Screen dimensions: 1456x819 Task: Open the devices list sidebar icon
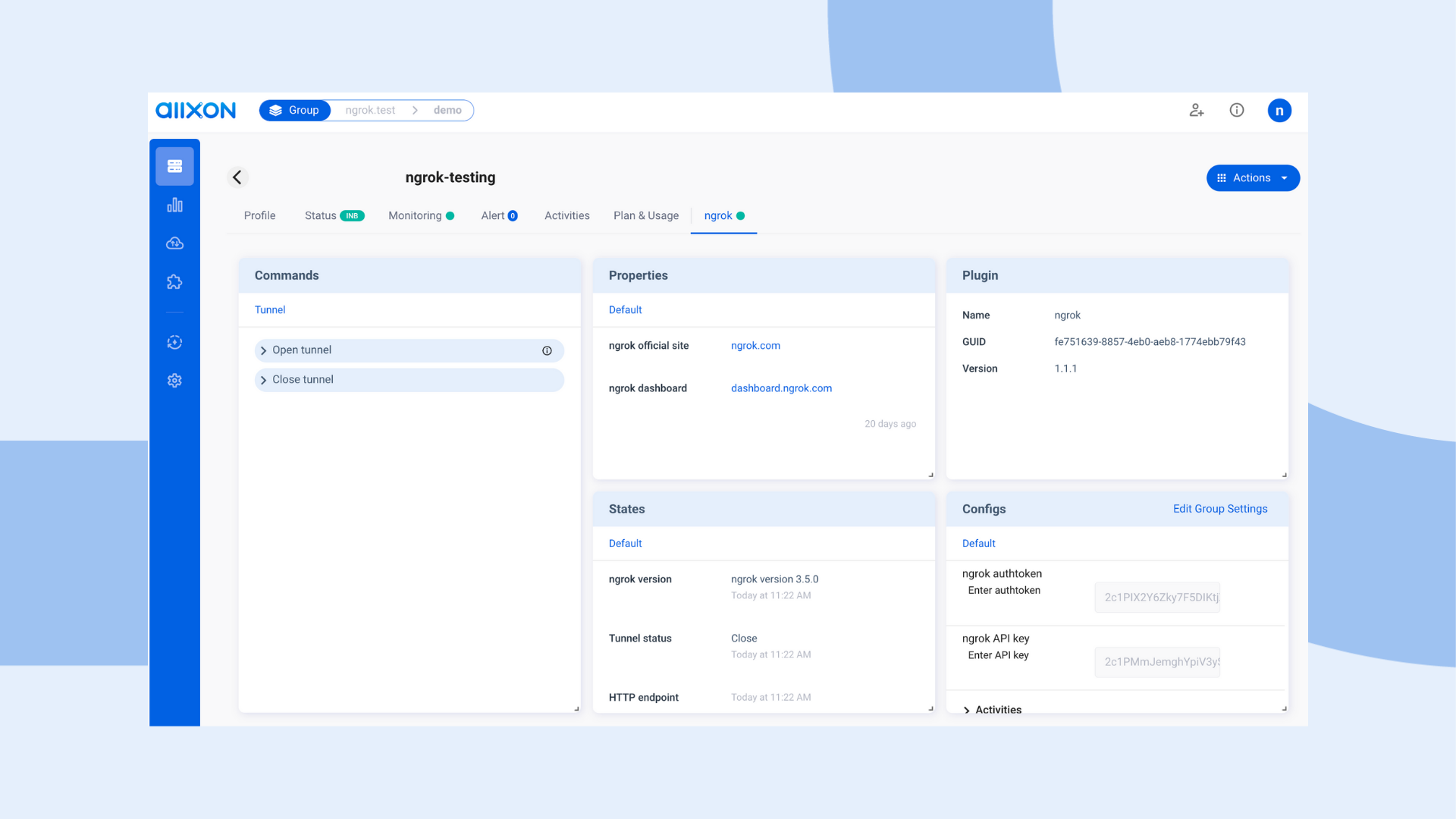pyautogui.click(x=174, y=166)
